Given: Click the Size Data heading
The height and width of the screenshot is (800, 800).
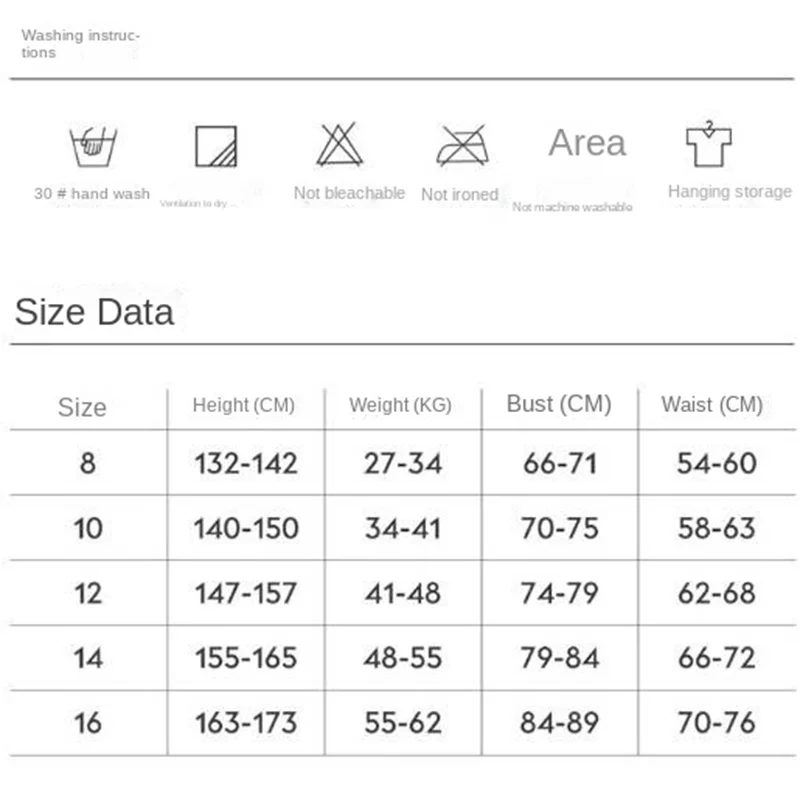Looking at the screenshot, I should pyautogui.click(x=94, y=312).
